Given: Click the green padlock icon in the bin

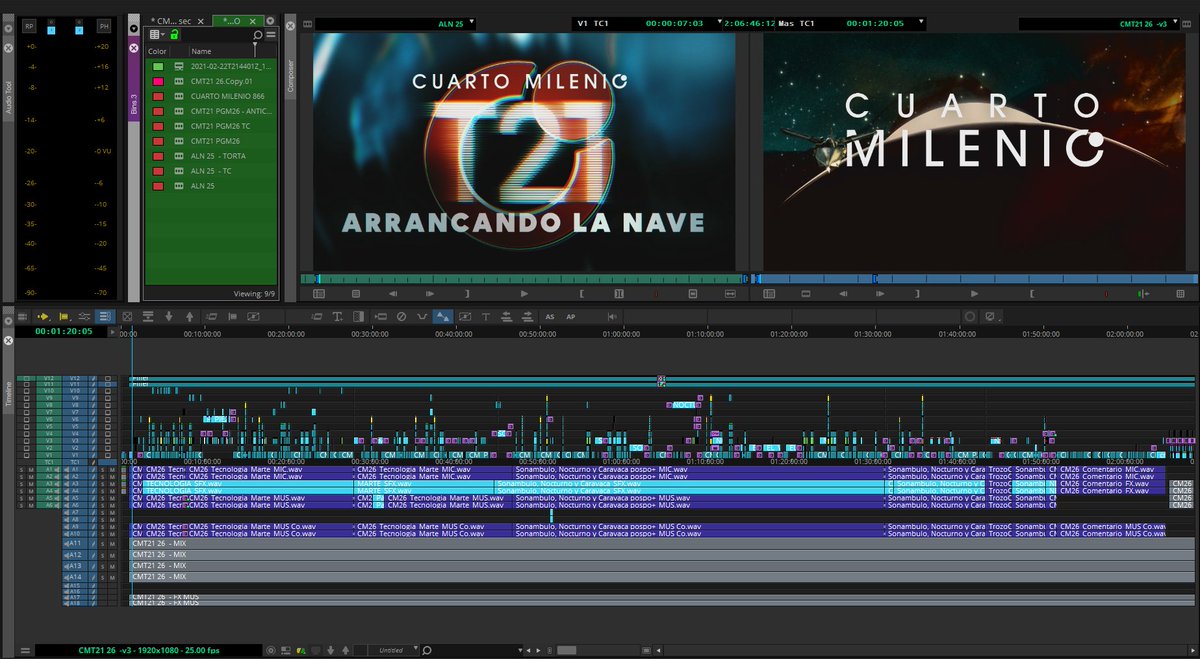Looking at the screenshot, I should pos(174,35).
